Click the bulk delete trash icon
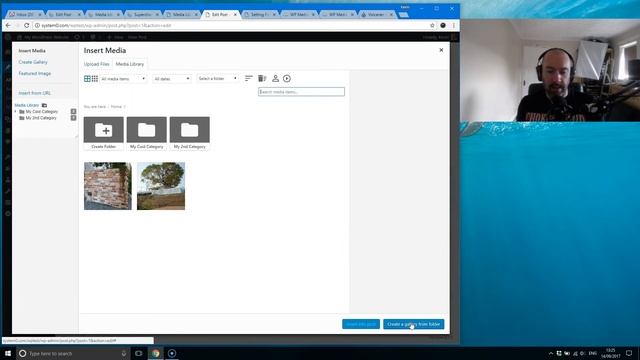640x360 pixels. tap(262, 78)
